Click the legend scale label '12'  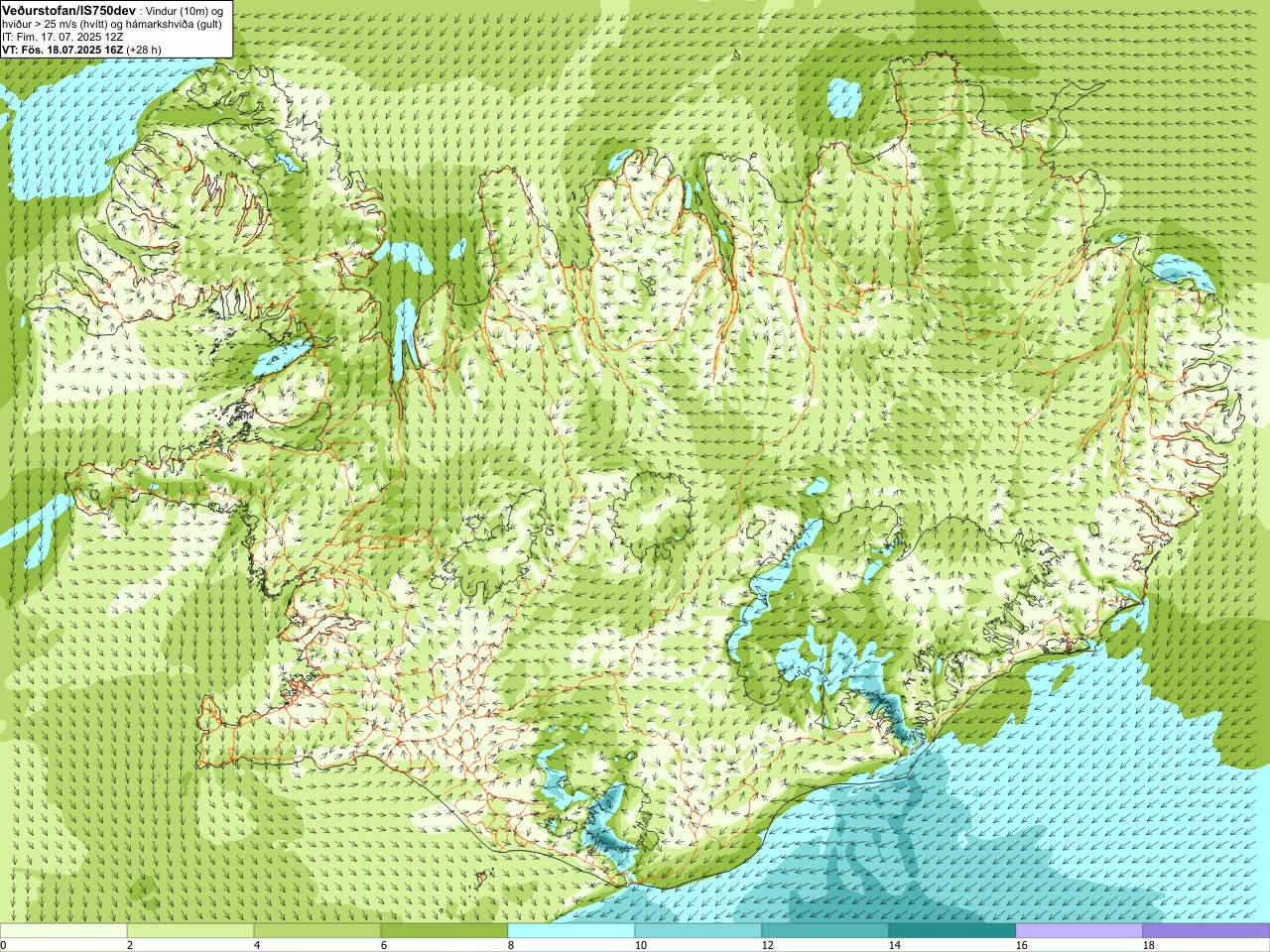767,945
